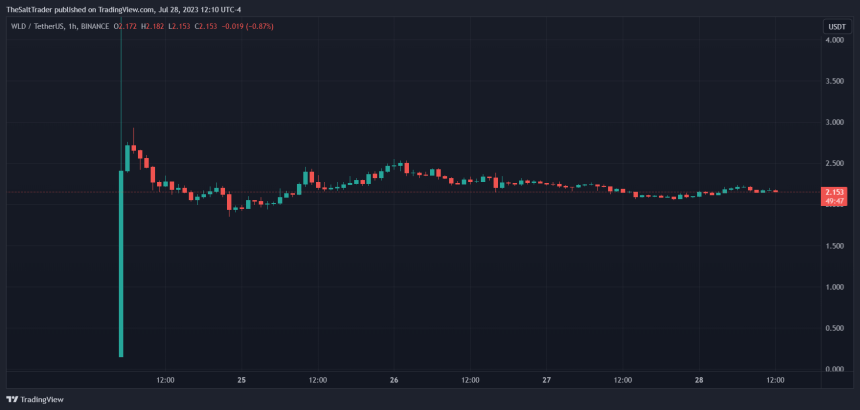Click the 1.000 price axis label
The width and height of the screenshot is (860, 410).
pos(834,287)
